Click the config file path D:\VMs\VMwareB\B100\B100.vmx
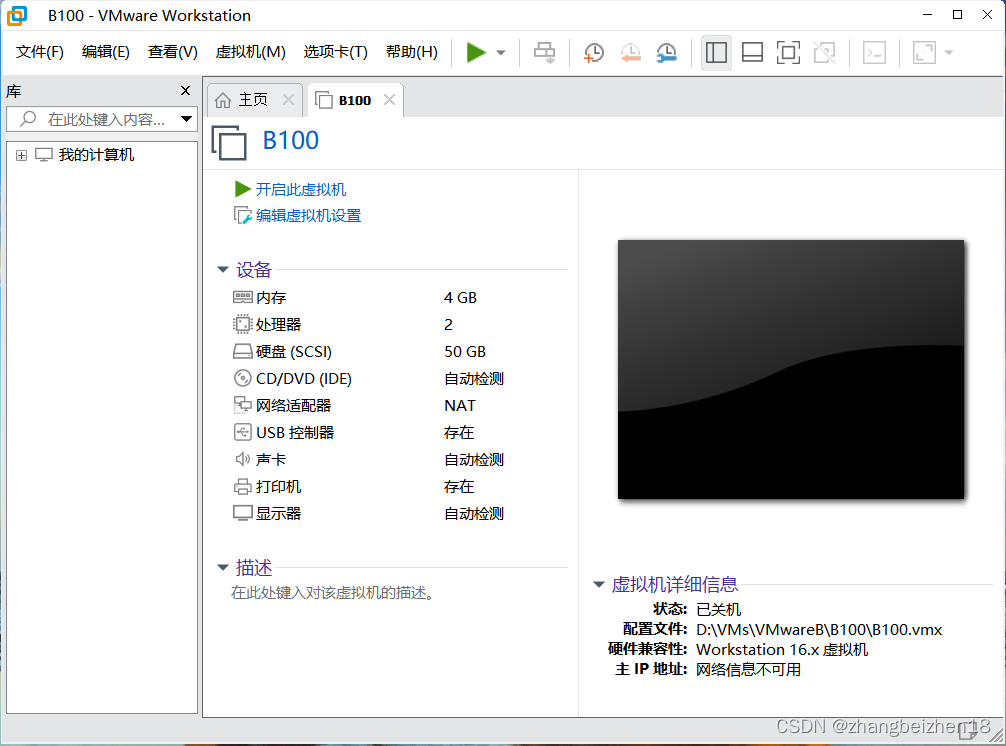Screen dimensions: 1006x746 point(819,629)
